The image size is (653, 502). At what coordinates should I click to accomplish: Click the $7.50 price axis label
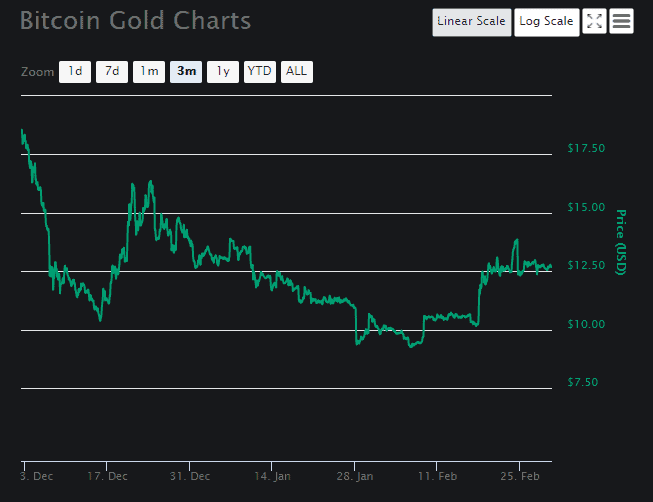[x=583, y=382]
